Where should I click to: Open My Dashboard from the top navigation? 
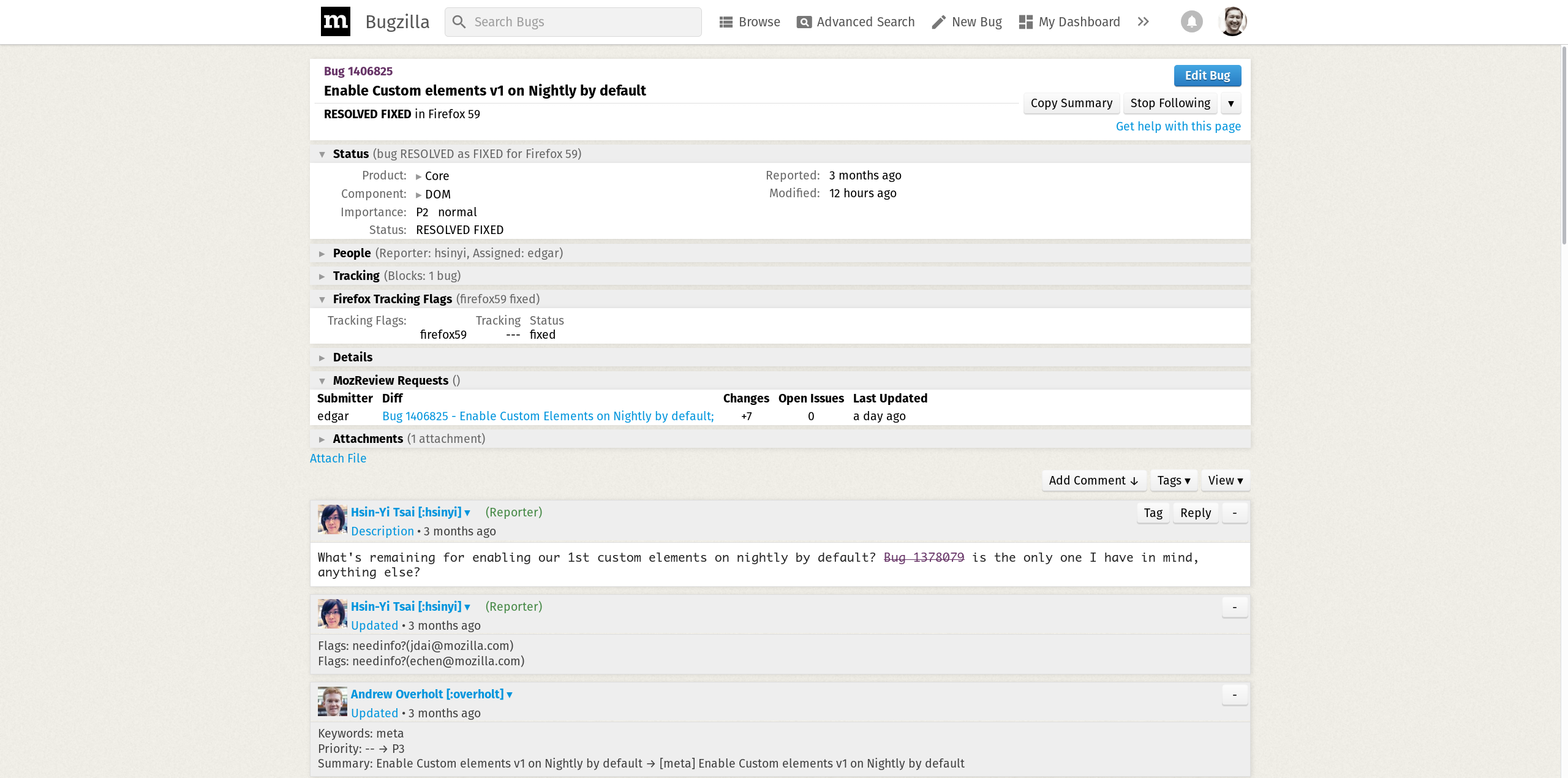click(x=1069, y=22)
